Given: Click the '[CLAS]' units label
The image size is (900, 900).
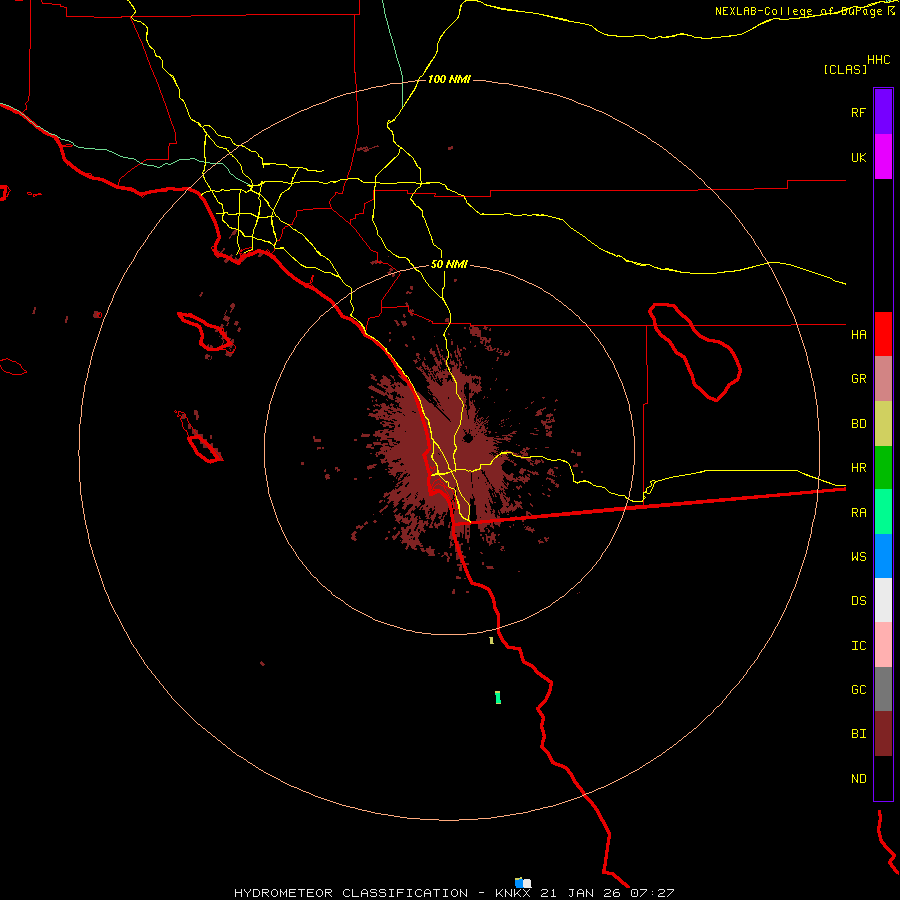Looking at the screenshot, I should pos(845,69).
